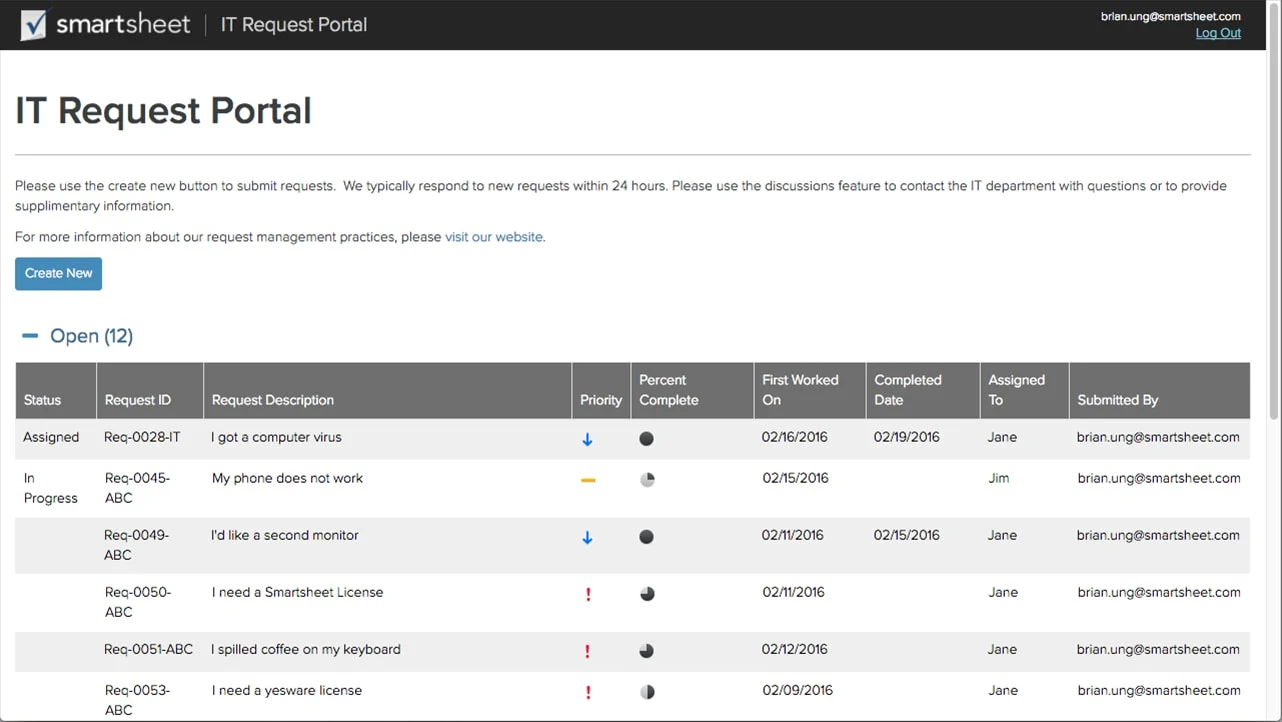Click the 'Assigned' status cell
The height and width of the screenshot is (722, 1282).
pos(51,437)
